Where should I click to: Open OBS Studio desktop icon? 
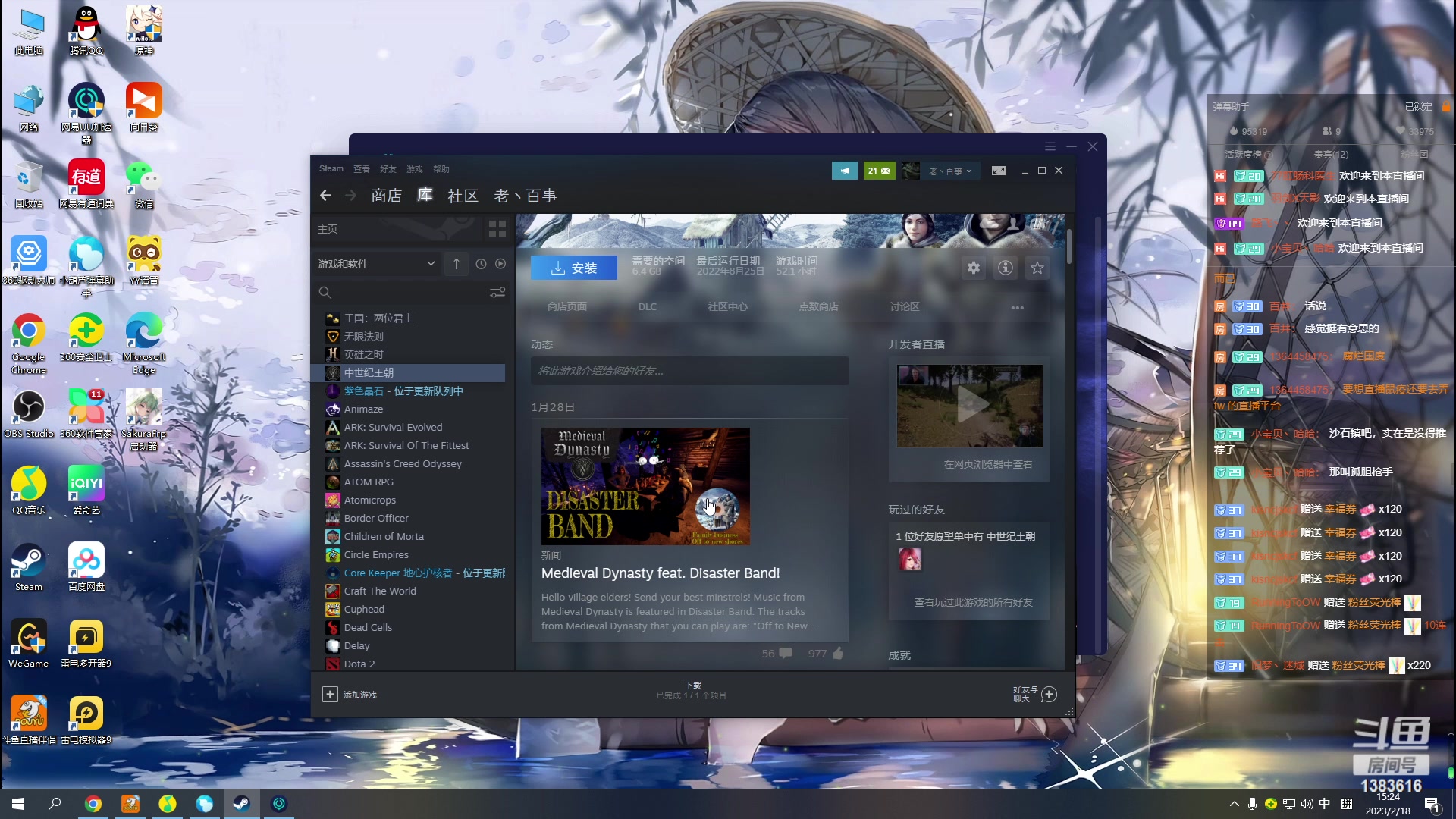[29, 414]
